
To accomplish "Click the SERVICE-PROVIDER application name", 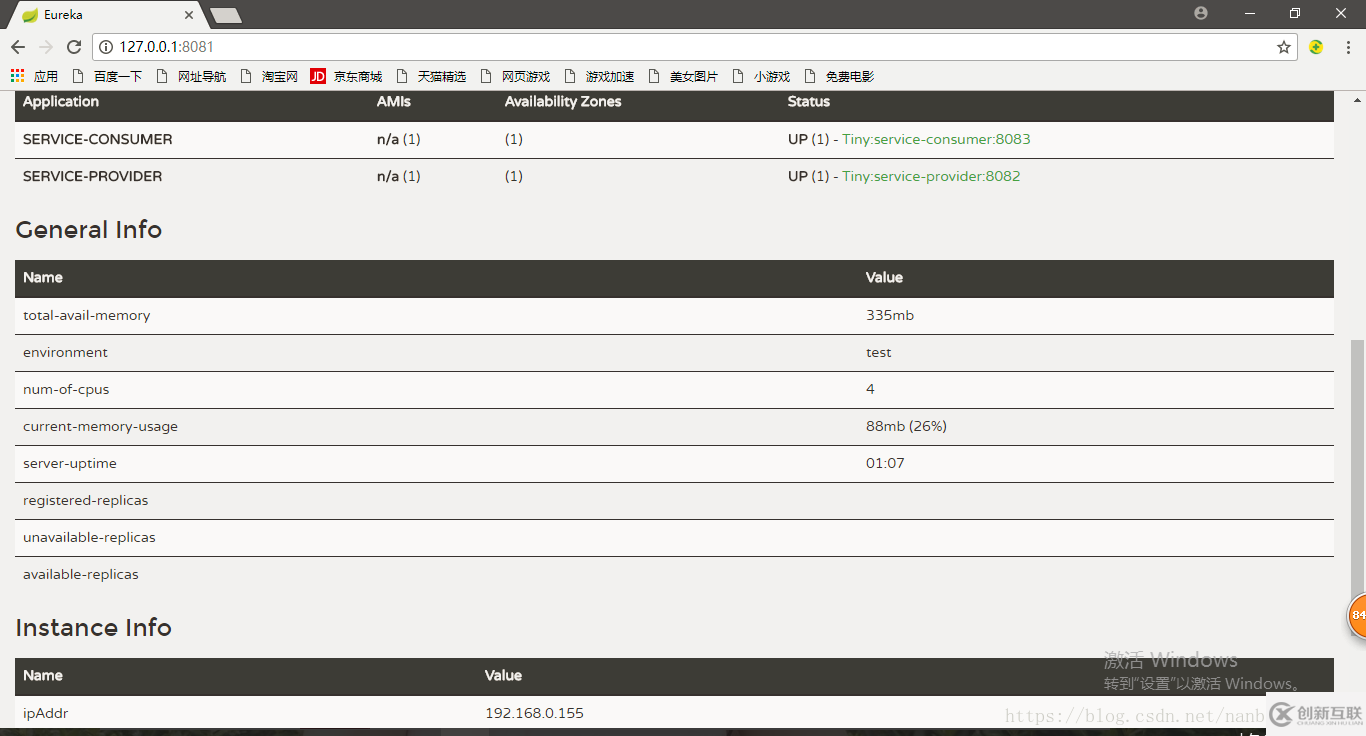I will [92, 176].
